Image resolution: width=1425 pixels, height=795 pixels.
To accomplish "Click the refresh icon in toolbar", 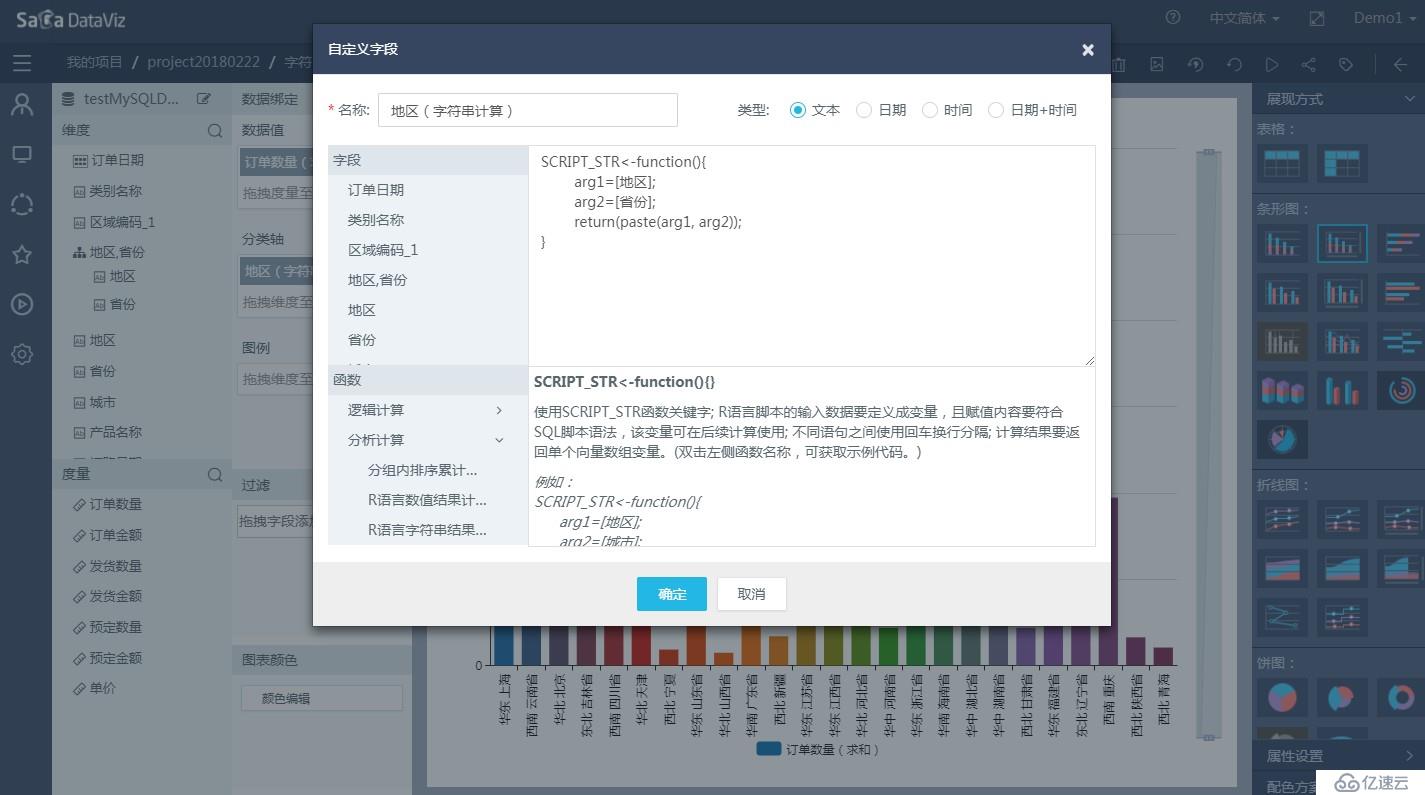I will point(1234,64).
